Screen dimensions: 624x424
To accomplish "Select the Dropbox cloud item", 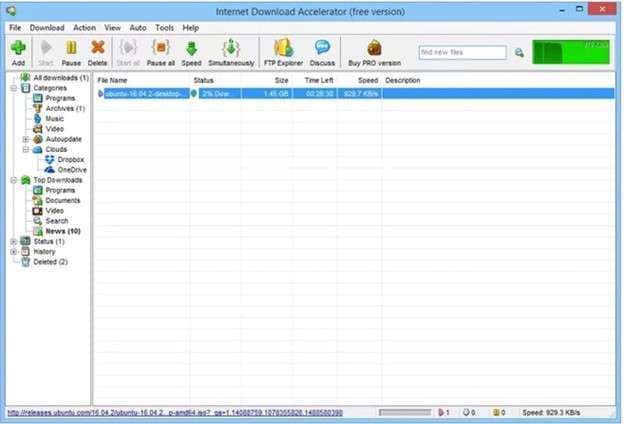I will [71, 160].
